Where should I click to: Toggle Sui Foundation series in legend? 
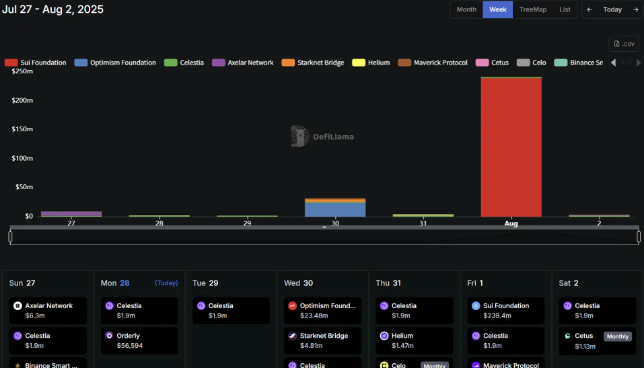(x=35, y=62)
